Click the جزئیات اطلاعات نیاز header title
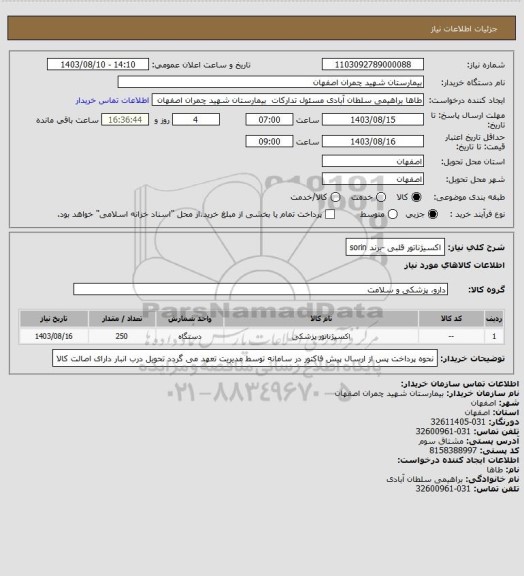The height and width of the screenshot is (576, 524). click(464, 29)
